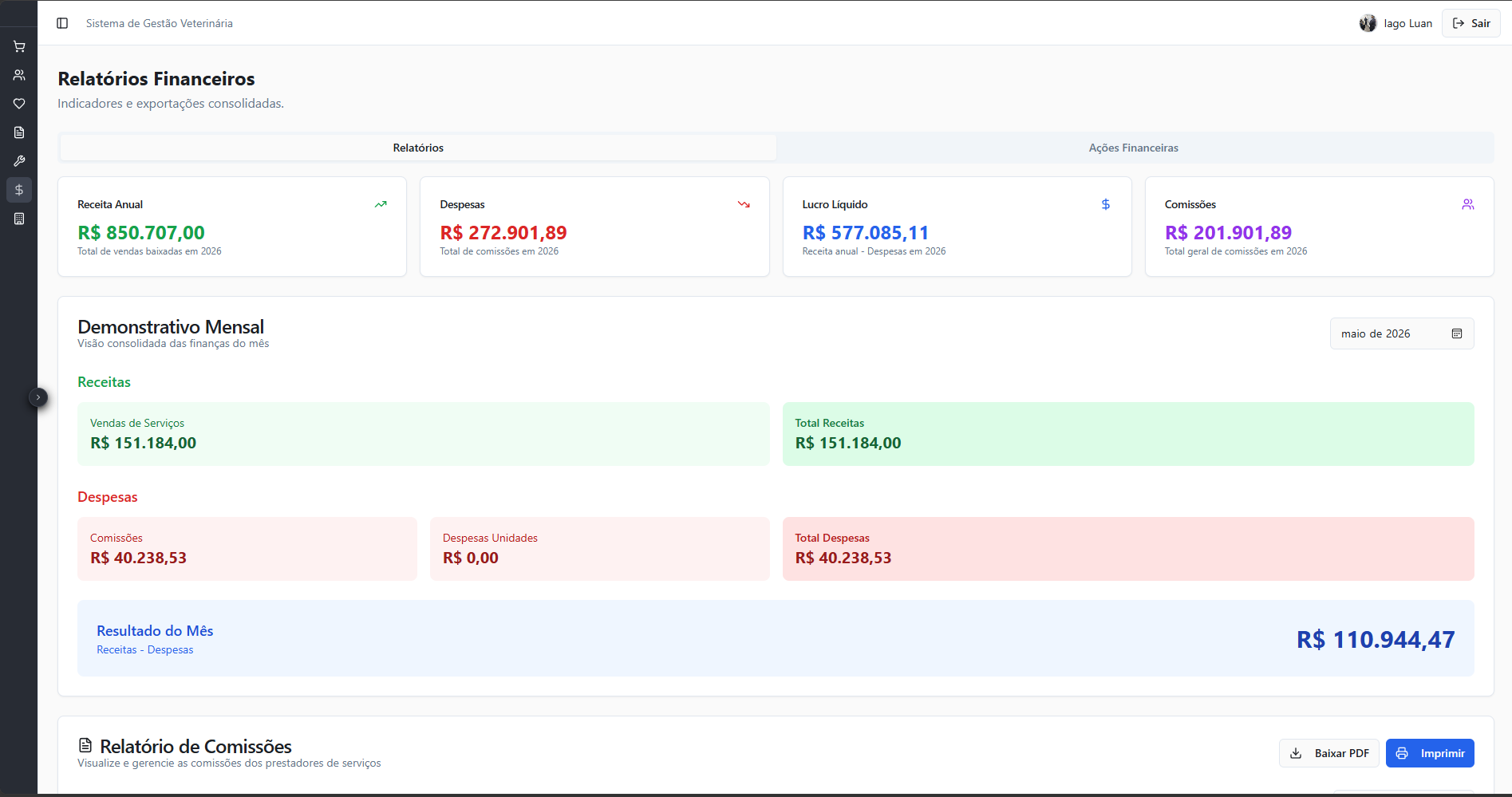Open the wrench tools sidebar icon

pos(19,161)
